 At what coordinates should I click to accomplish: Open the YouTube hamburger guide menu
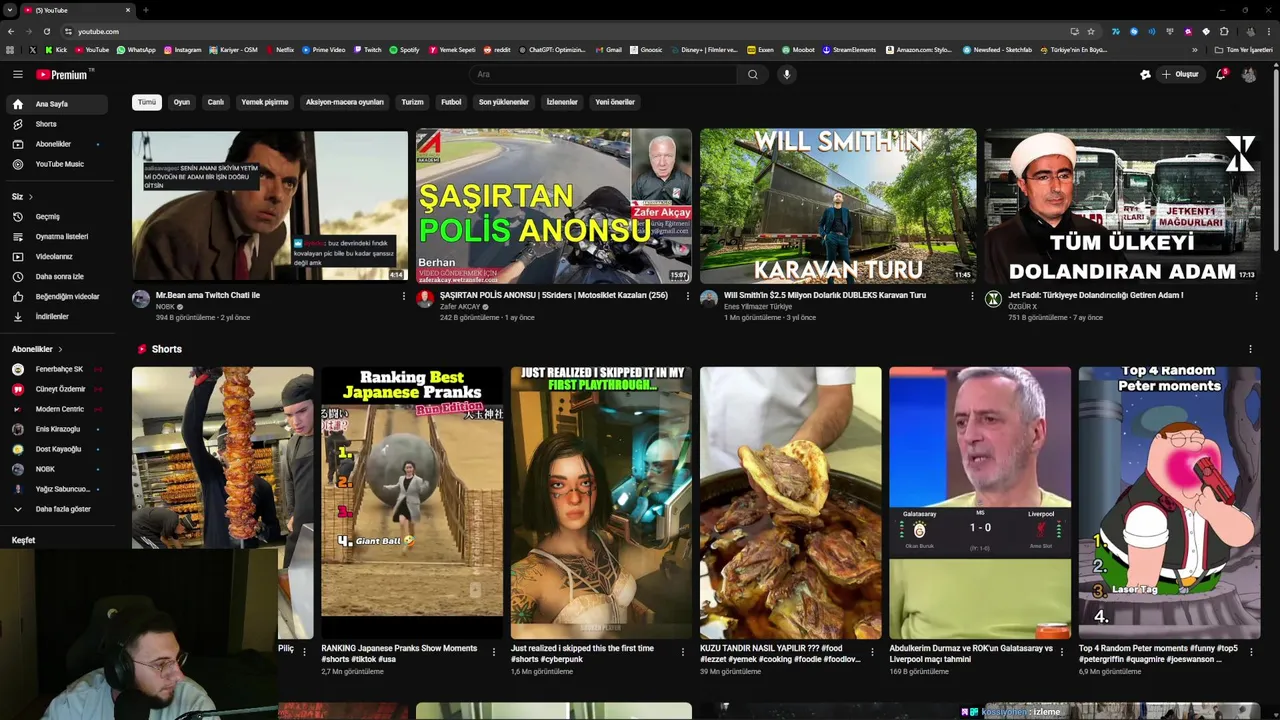(x=17, y=74)
